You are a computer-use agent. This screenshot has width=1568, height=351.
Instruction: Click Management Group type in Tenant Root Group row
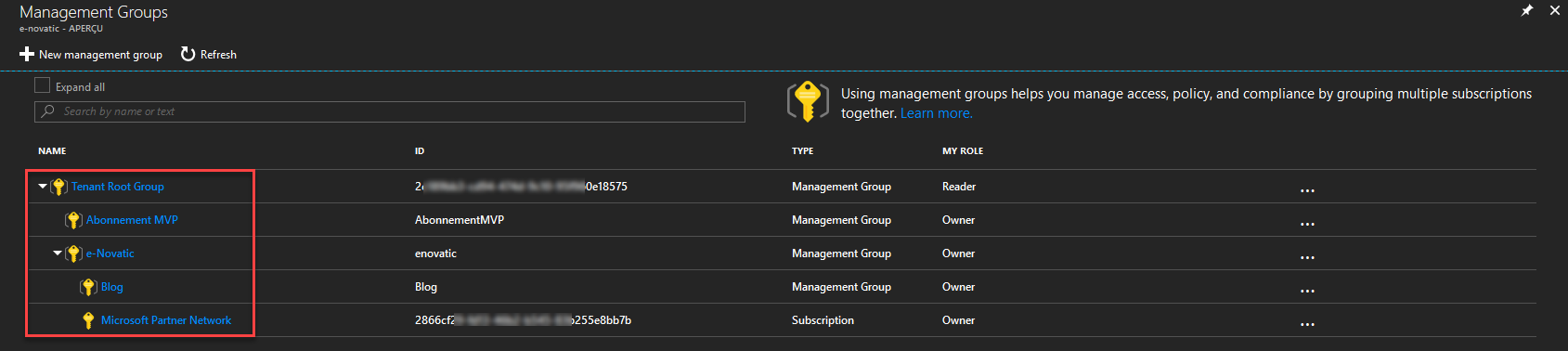click(x=841, y=187)
